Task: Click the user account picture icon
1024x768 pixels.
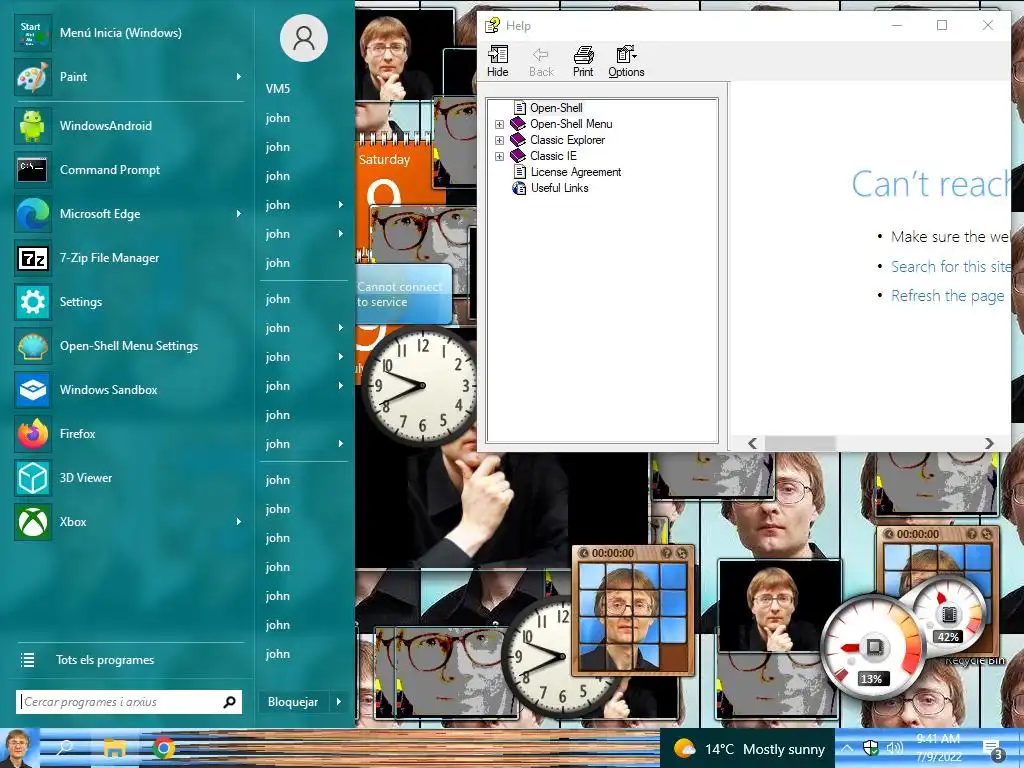Action: tap(304, 38)
